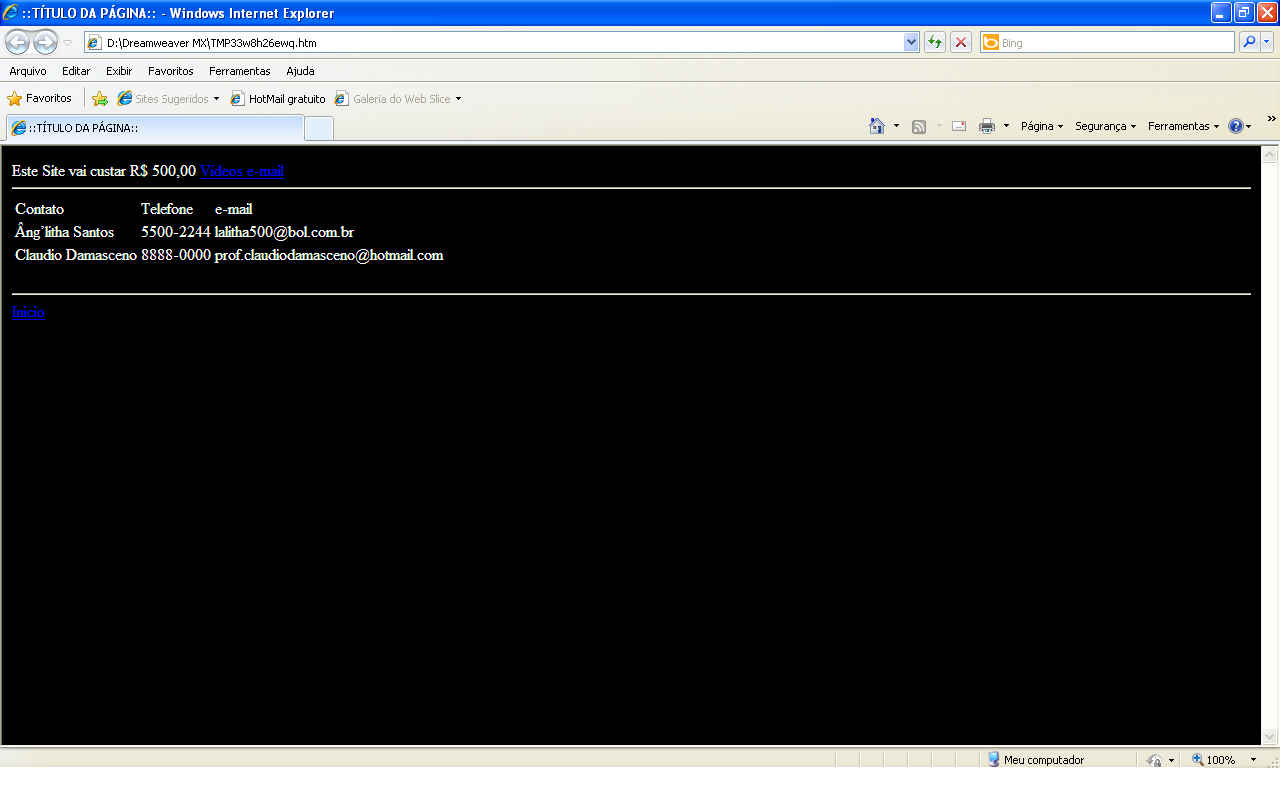
Task: Click the Back navigation button
Action: [18, 42]
